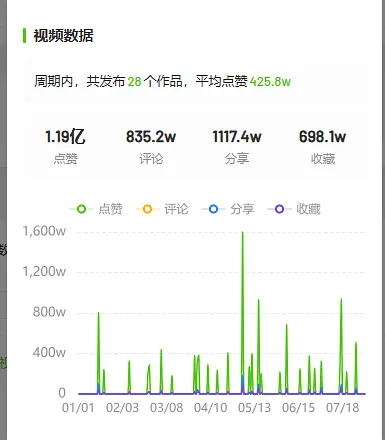
Task: Click the tall peak before 07/18
Action: pos(341,299)
